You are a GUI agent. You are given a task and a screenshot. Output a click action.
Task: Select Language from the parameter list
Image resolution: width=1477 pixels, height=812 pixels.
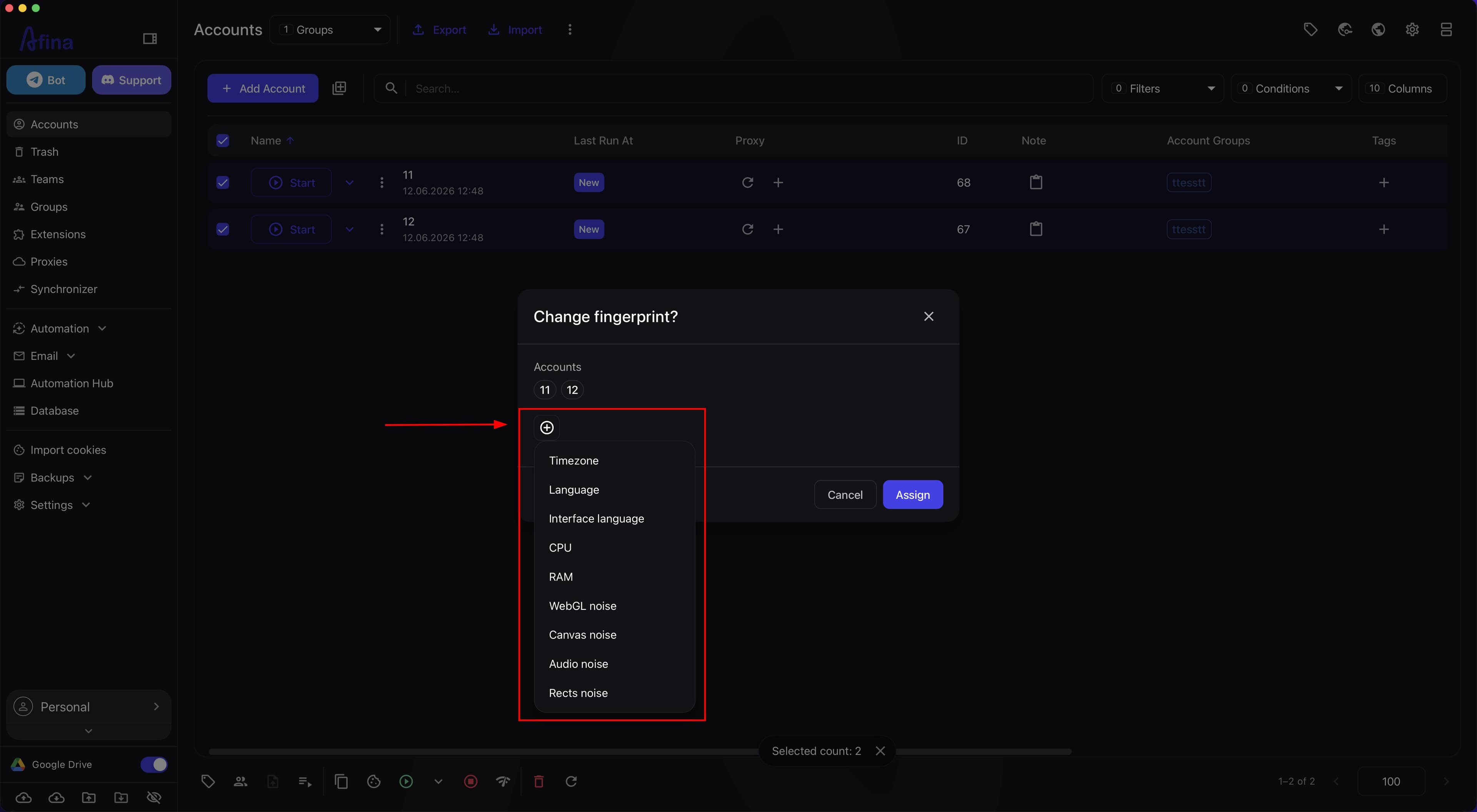[x=615, y=489]
